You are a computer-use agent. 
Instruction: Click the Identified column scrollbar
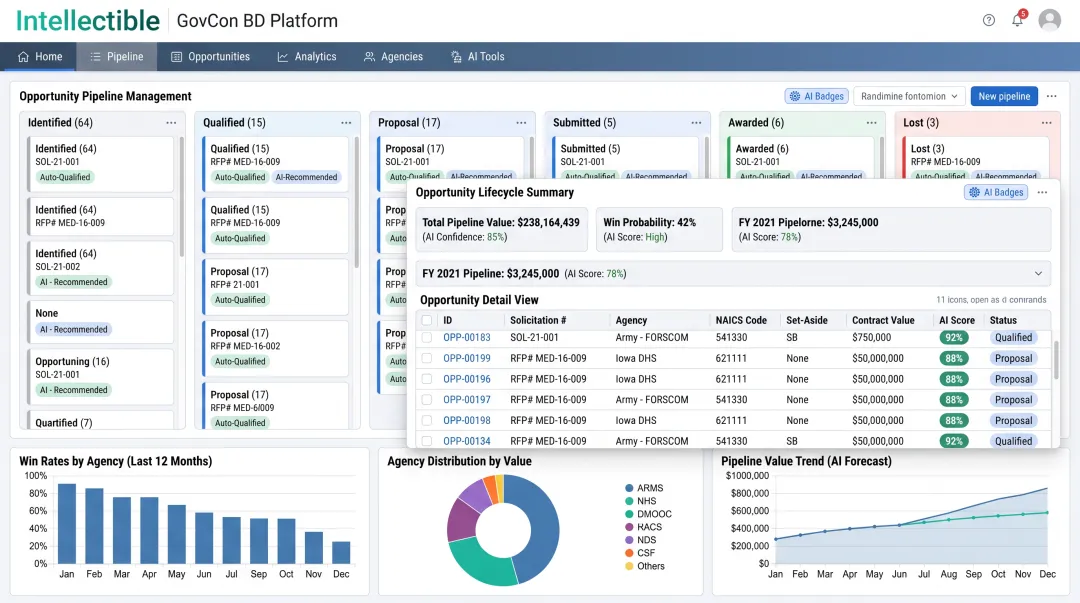tap(182, 196)
